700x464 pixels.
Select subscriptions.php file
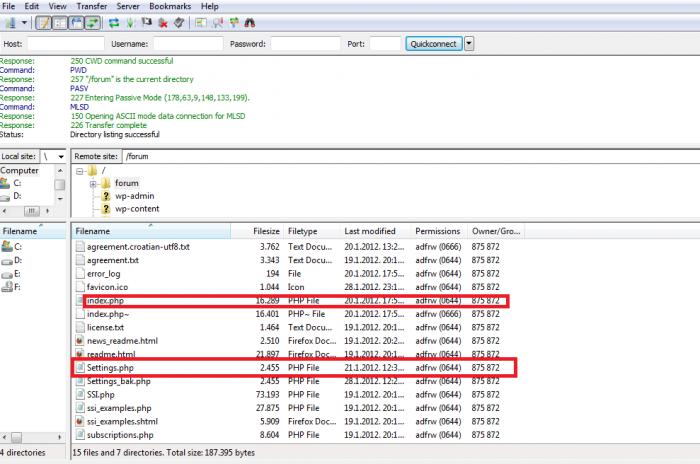pyautogui.click(x=120, y=435)
